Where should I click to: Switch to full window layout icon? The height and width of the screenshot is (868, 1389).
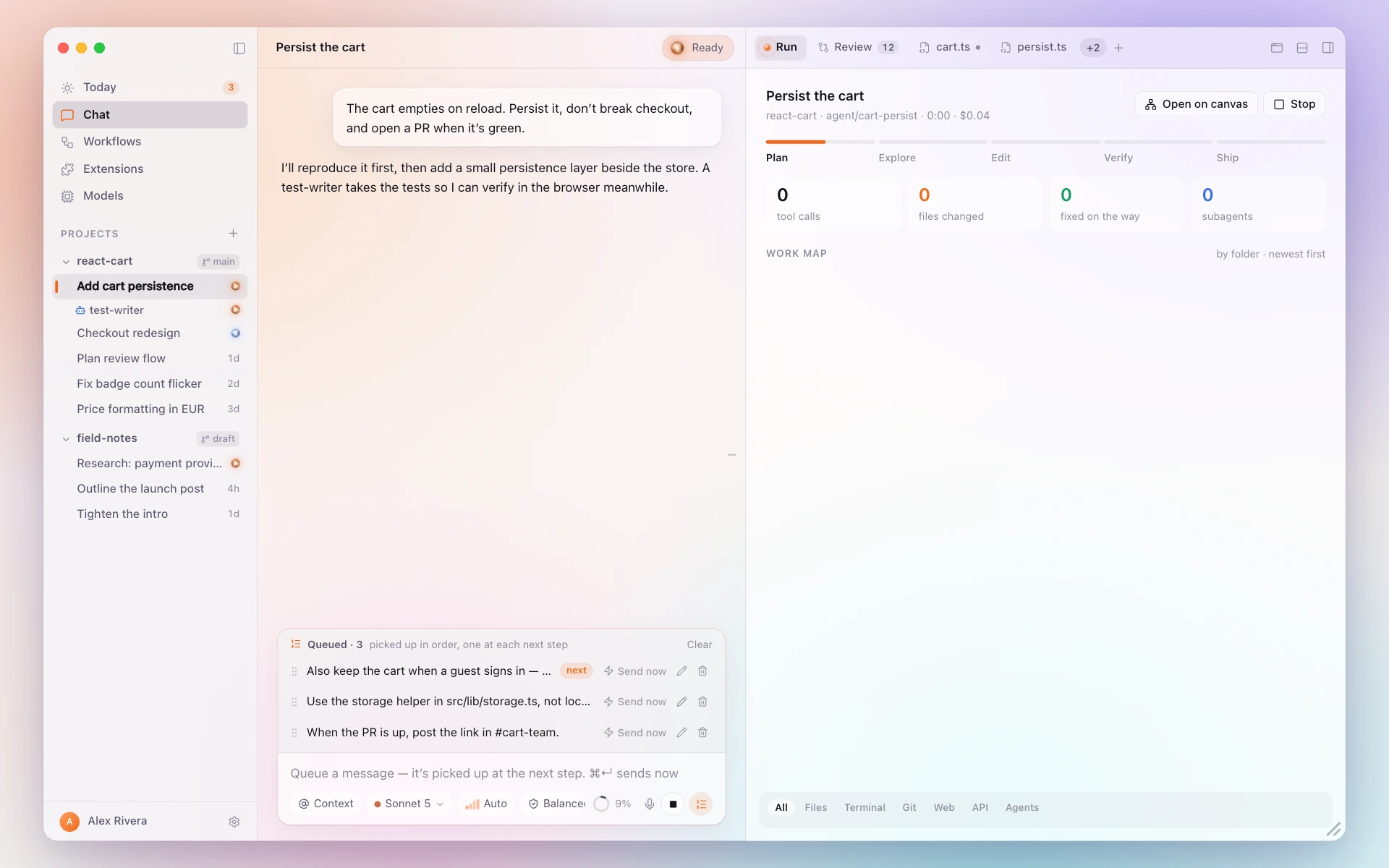point(1277,48)
